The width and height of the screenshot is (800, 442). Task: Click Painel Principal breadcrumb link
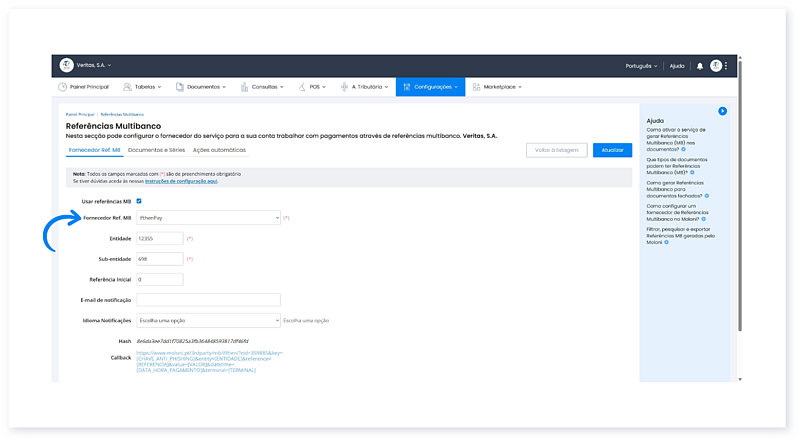click(80, 114)
